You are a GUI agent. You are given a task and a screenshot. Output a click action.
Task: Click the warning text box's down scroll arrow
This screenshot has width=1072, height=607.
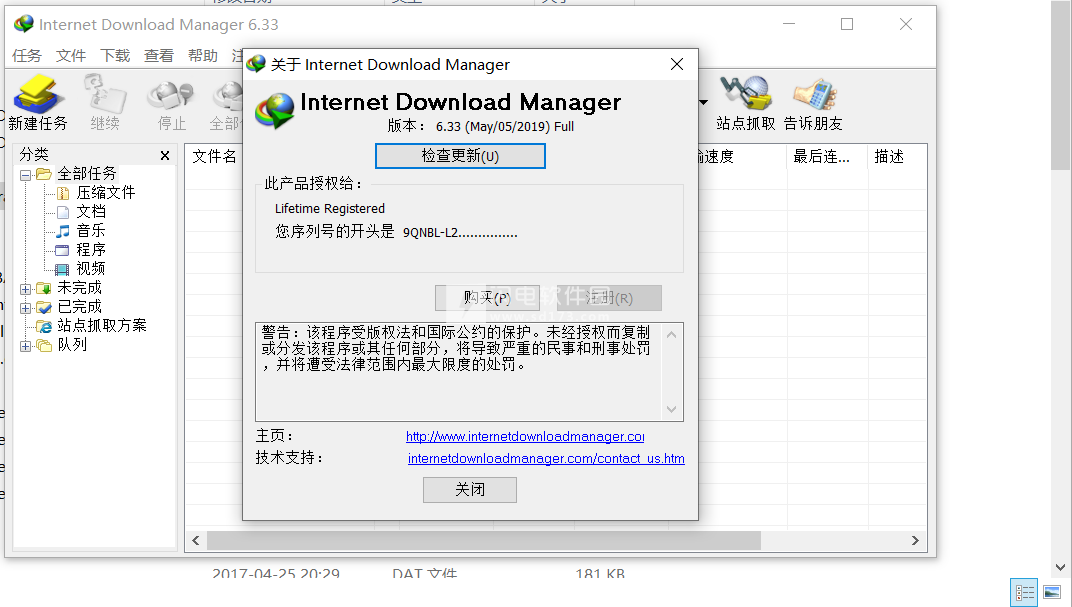671,409
